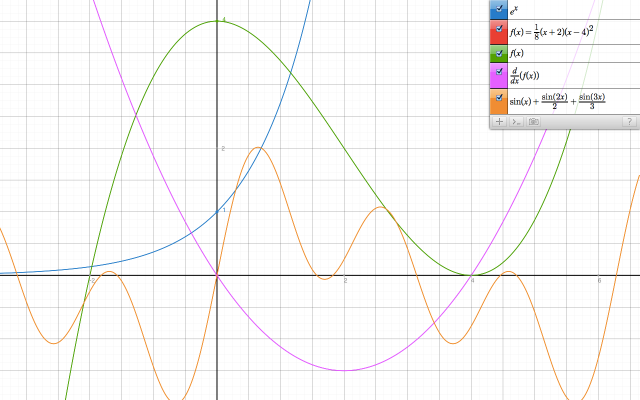Select the e^x equation text
The height and width of the screenshot is (400, 640).
click(x=514, y=11)
